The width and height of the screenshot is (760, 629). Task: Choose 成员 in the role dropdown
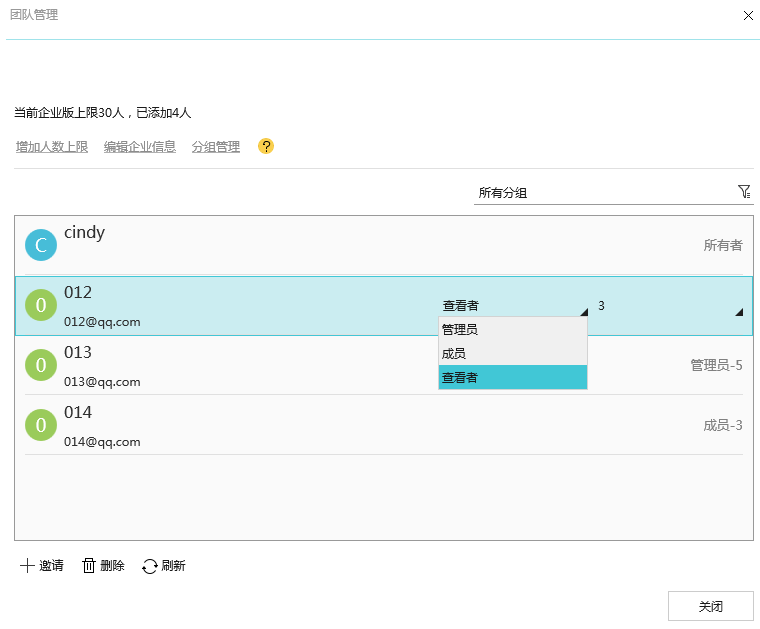click(512, 353)
